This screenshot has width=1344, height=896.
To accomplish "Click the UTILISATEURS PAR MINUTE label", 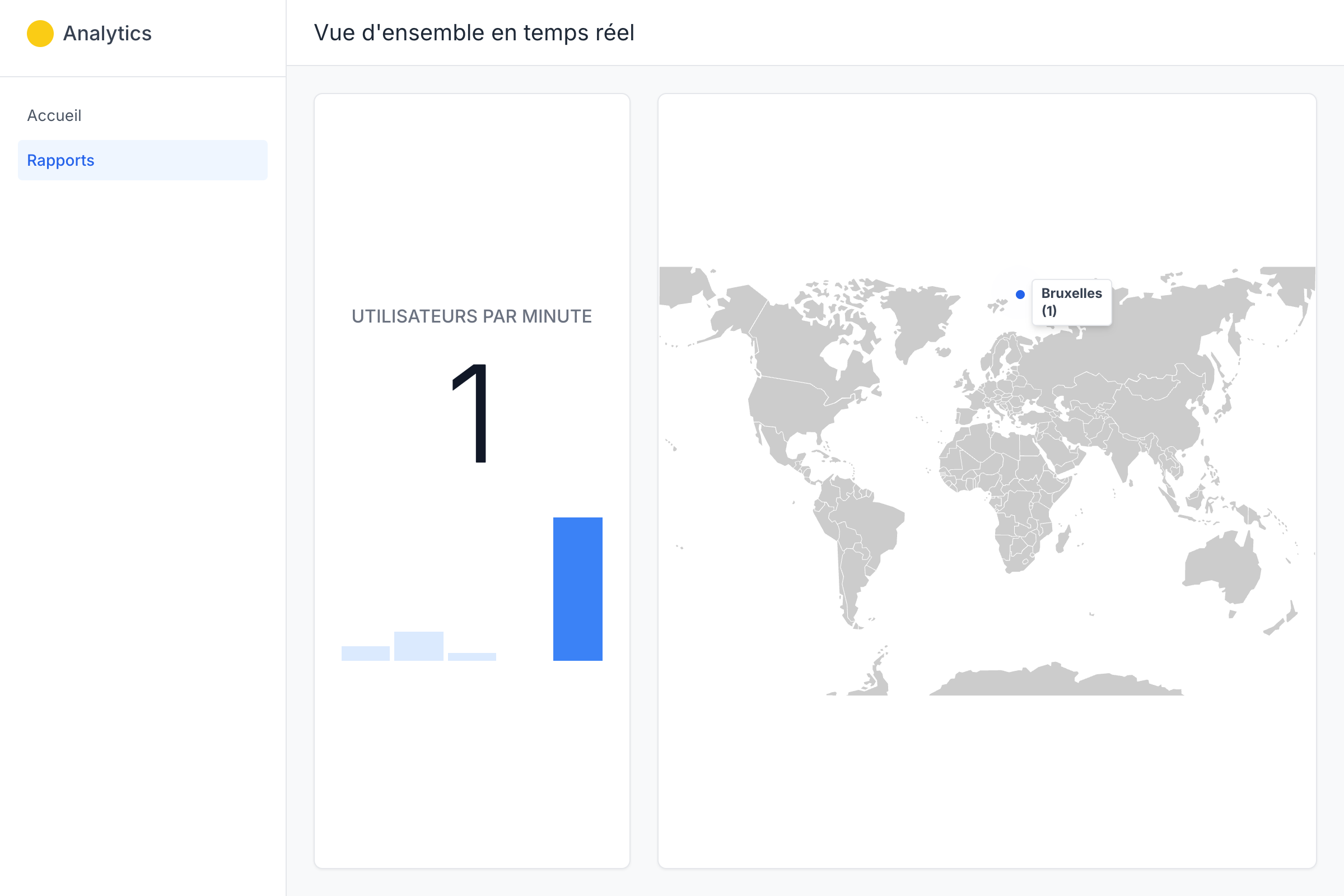I will point(472,316).
